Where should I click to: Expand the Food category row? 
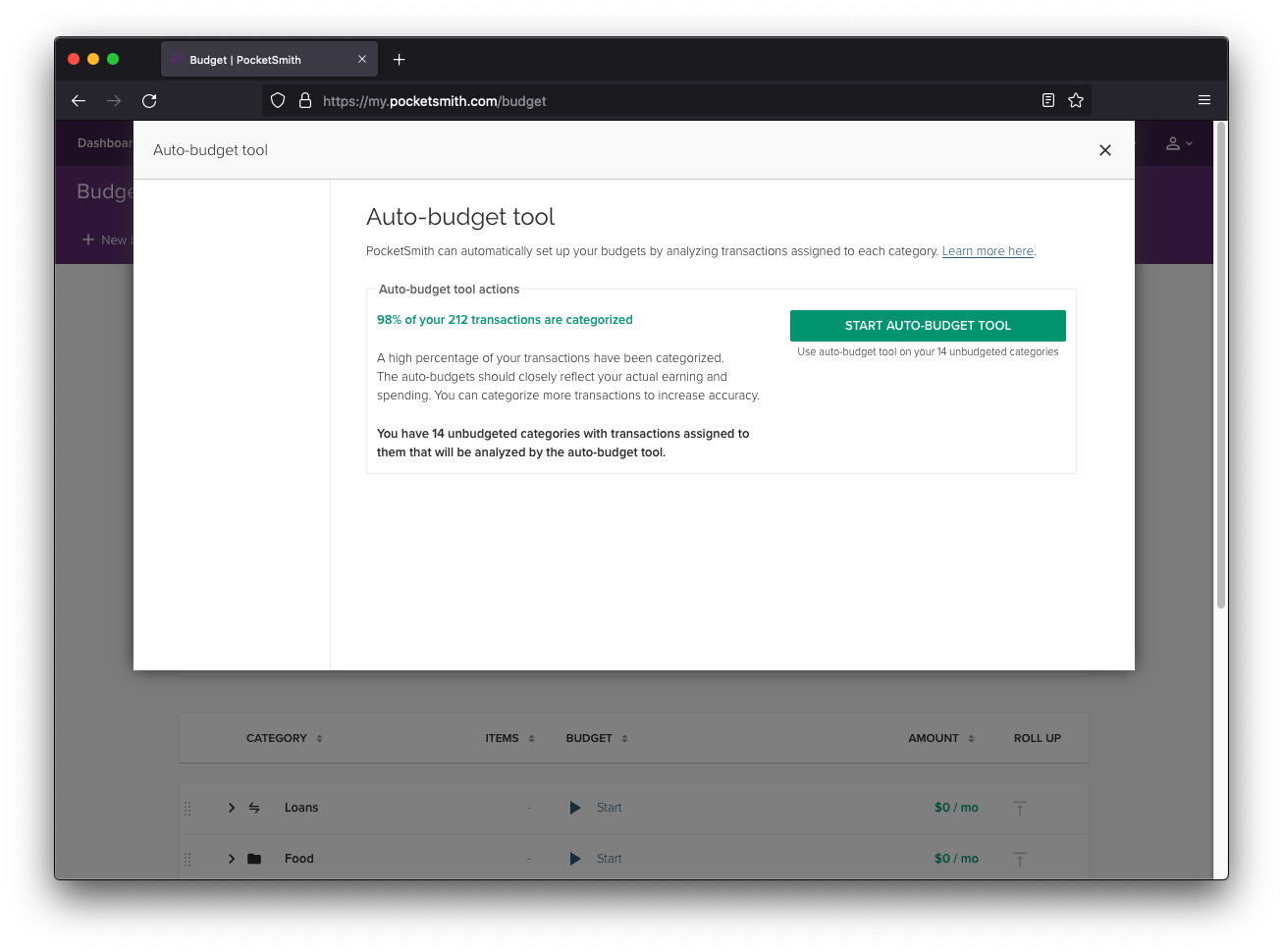tap(231, 858)
